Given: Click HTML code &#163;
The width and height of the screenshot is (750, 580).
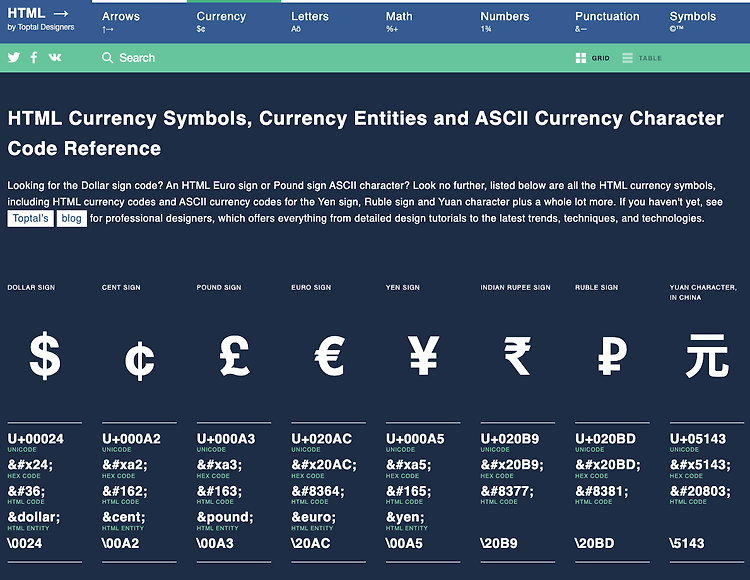Looking at the screenshot, I should 219,491.
